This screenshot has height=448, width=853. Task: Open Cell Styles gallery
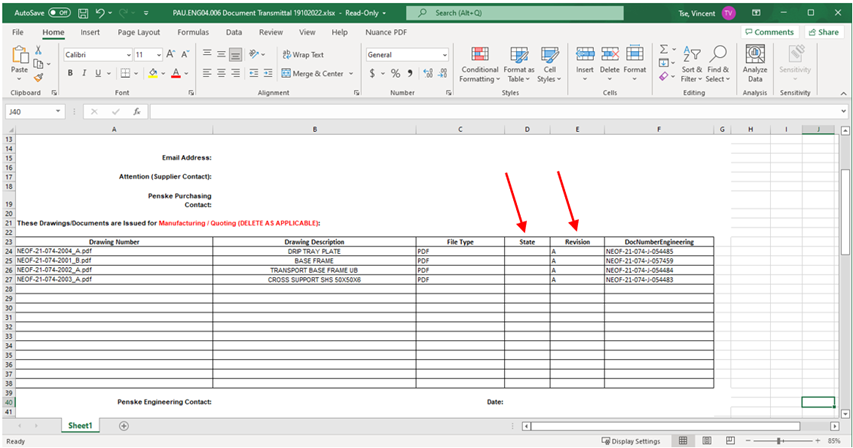tap(549, 65)
